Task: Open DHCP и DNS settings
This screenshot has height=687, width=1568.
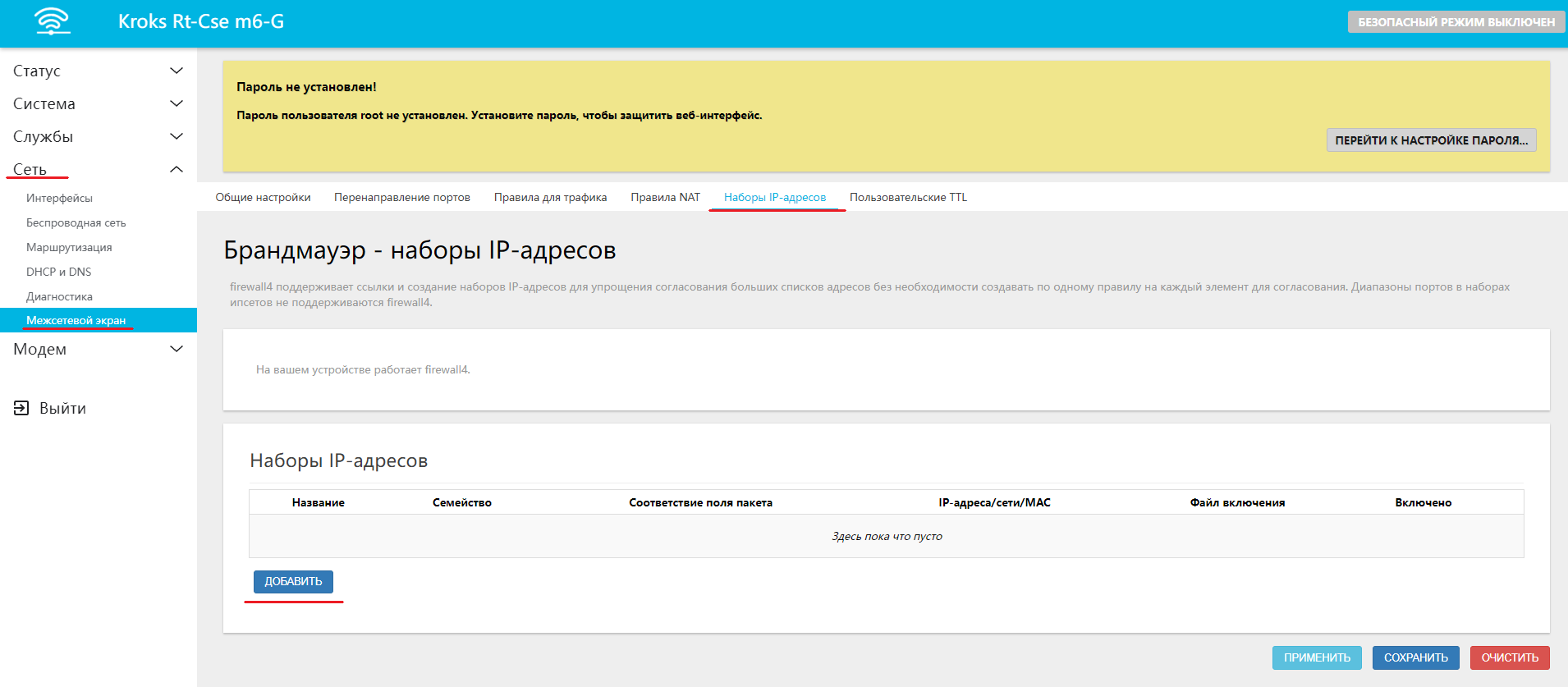Action: [58, 272]
